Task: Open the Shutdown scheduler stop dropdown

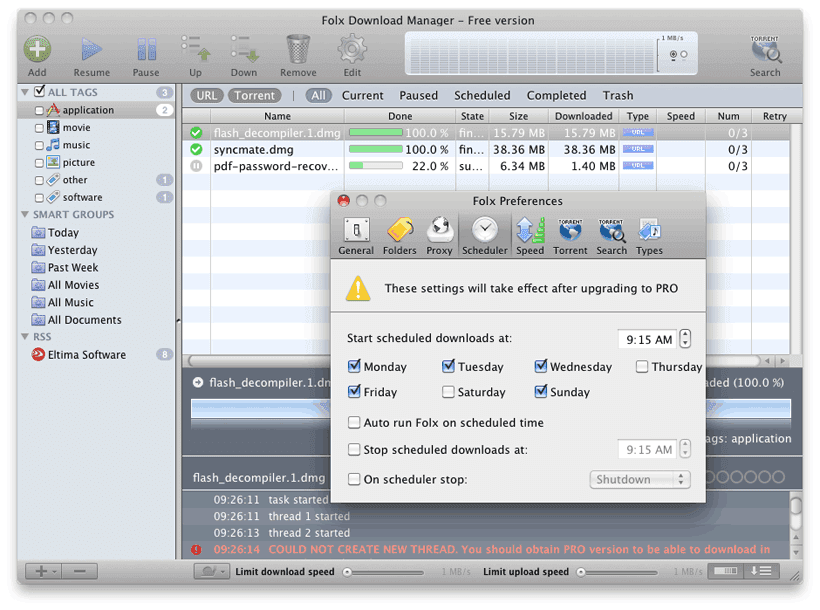Action: point(640,480)
